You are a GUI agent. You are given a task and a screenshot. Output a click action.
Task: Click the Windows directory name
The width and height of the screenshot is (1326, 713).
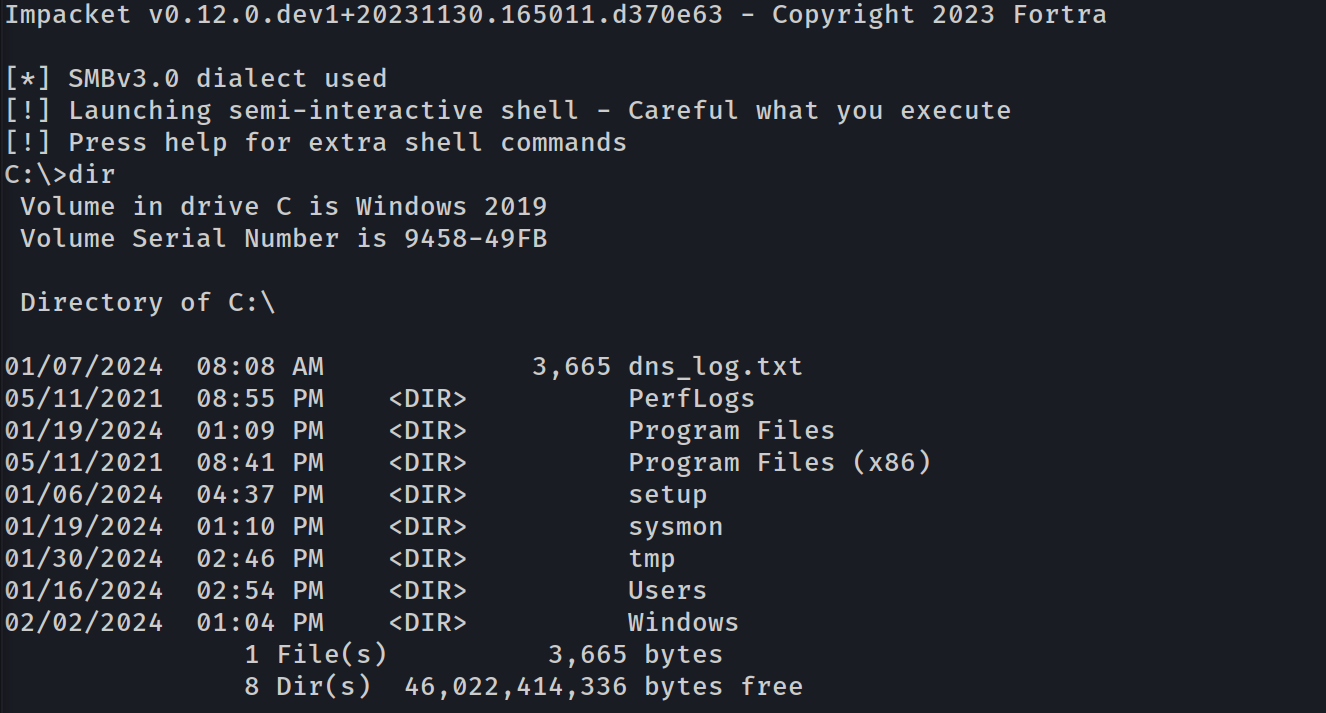pyautogui.click(x=683, y=623)
